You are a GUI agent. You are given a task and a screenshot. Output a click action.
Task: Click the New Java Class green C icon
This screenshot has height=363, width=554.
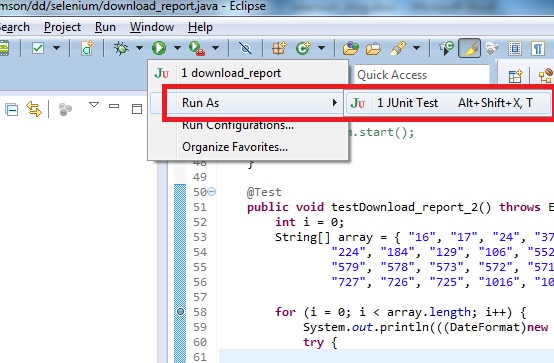click(303, 48)
